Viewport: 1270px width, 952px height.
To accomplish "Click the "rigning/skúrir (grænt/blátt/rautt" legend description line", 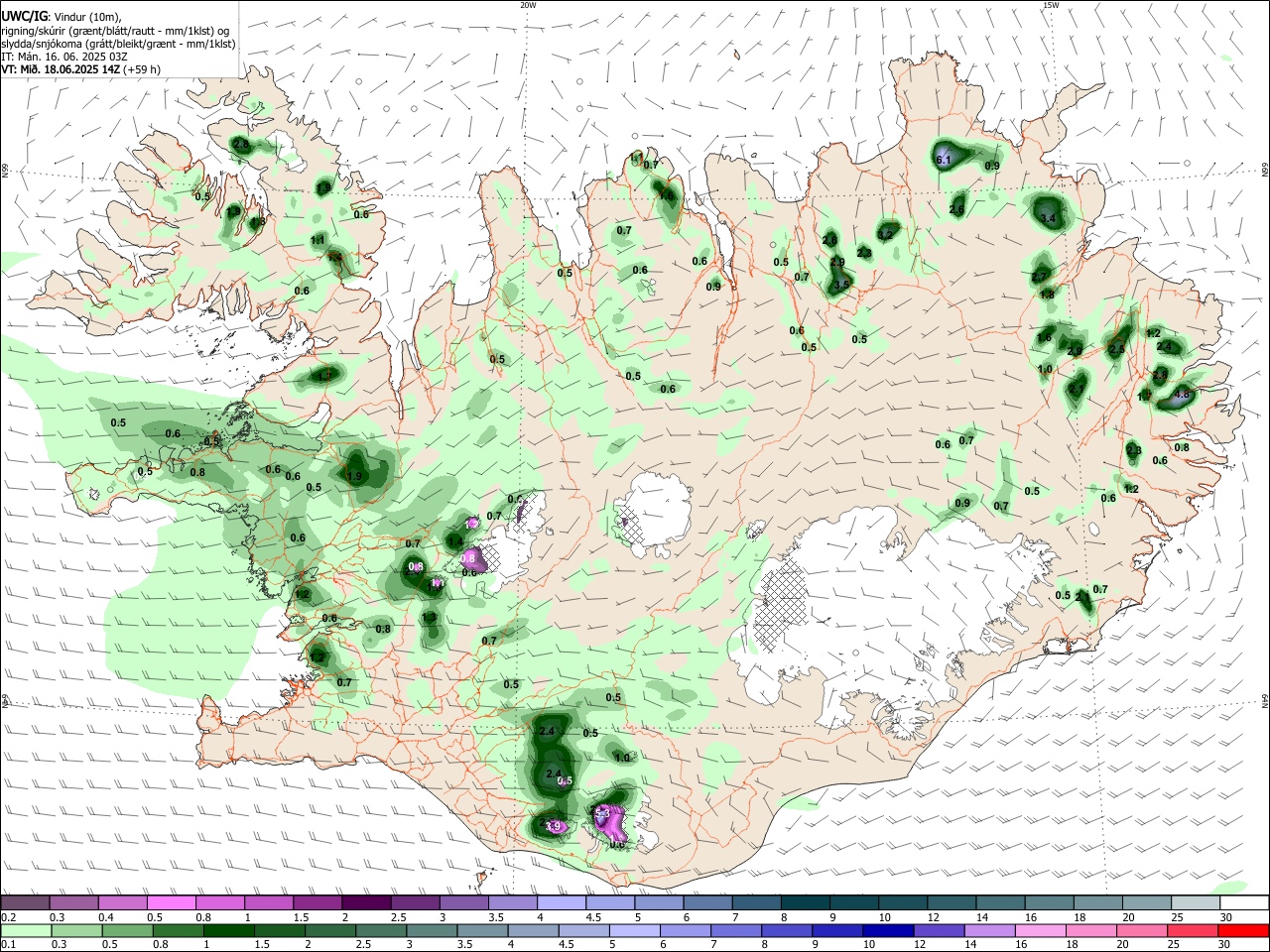I will (115, 30).
